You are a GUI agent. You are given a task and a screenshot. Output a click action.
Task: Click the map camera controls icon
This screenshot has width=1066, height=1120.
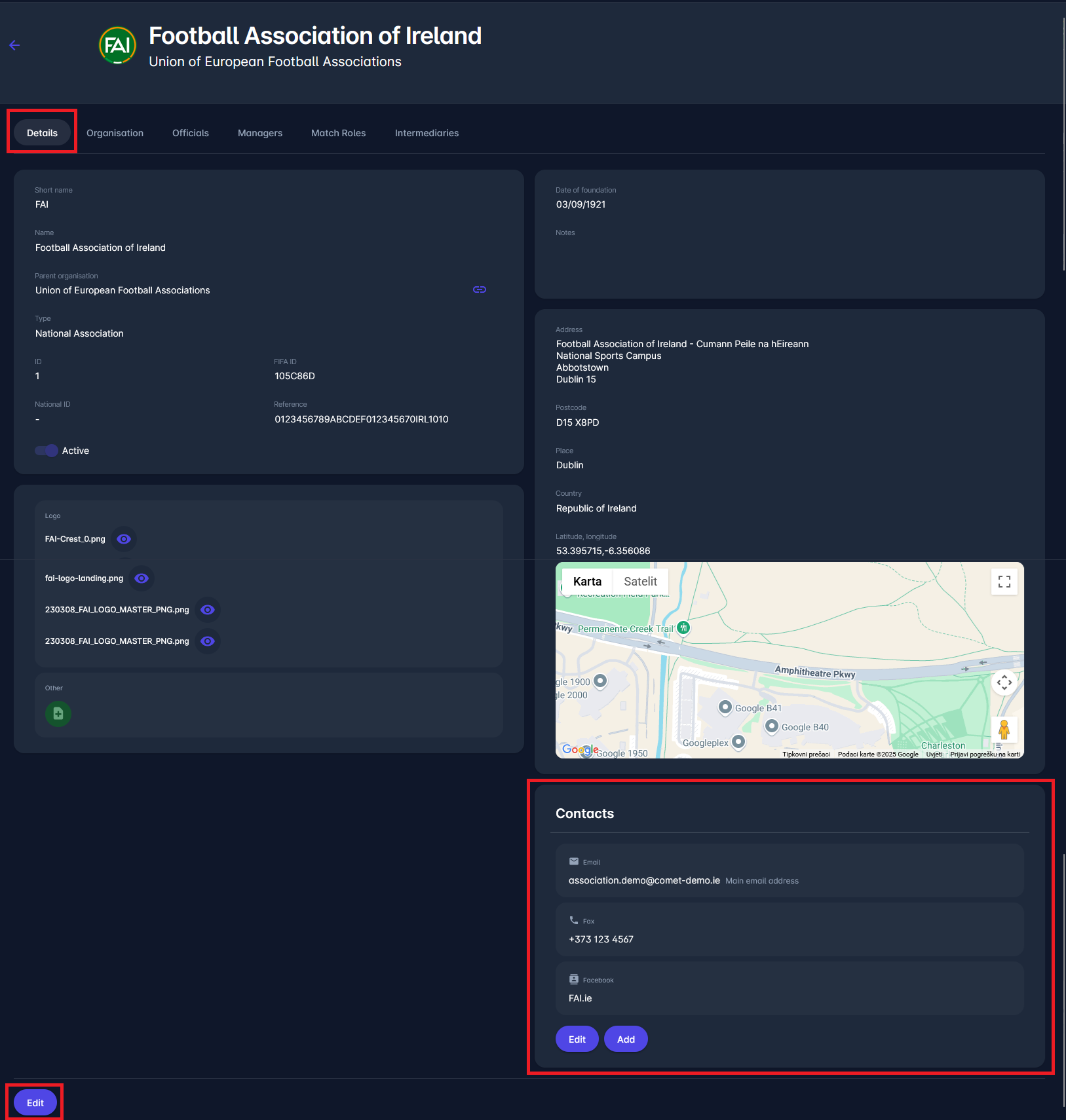point(1004,682)
